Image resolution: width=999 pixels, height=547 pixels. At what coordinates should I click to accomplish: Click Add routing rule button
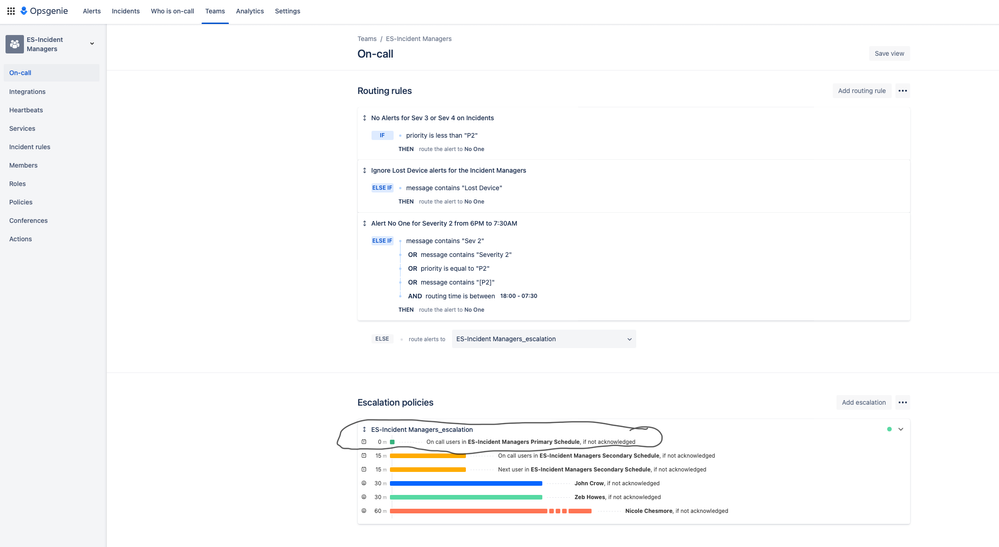(x=861, y=90)
